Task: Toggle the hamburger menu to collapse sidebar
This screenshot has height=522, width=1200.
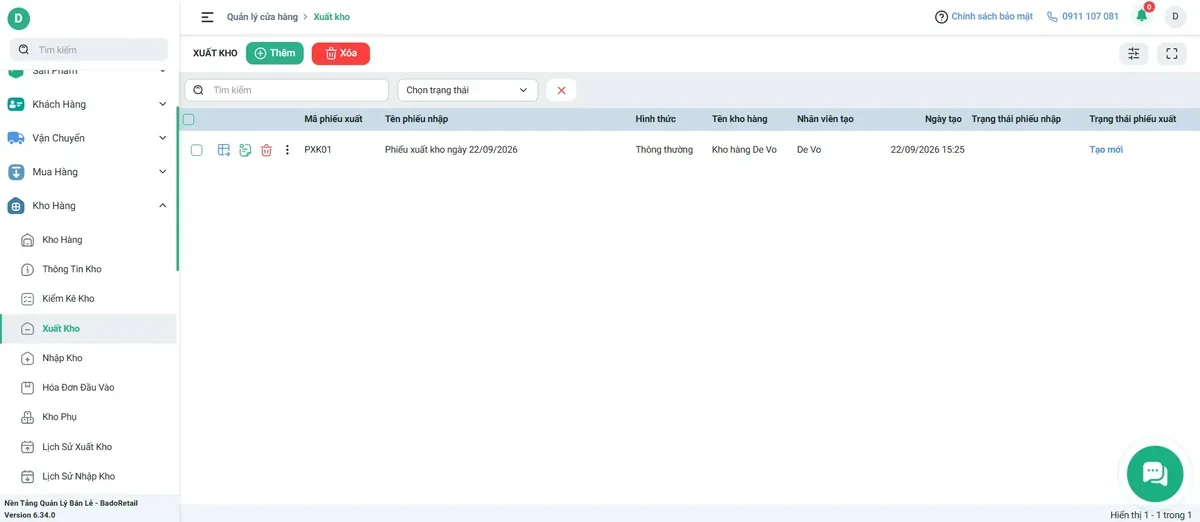Action: pyautogui.click(x=207, y=17)
